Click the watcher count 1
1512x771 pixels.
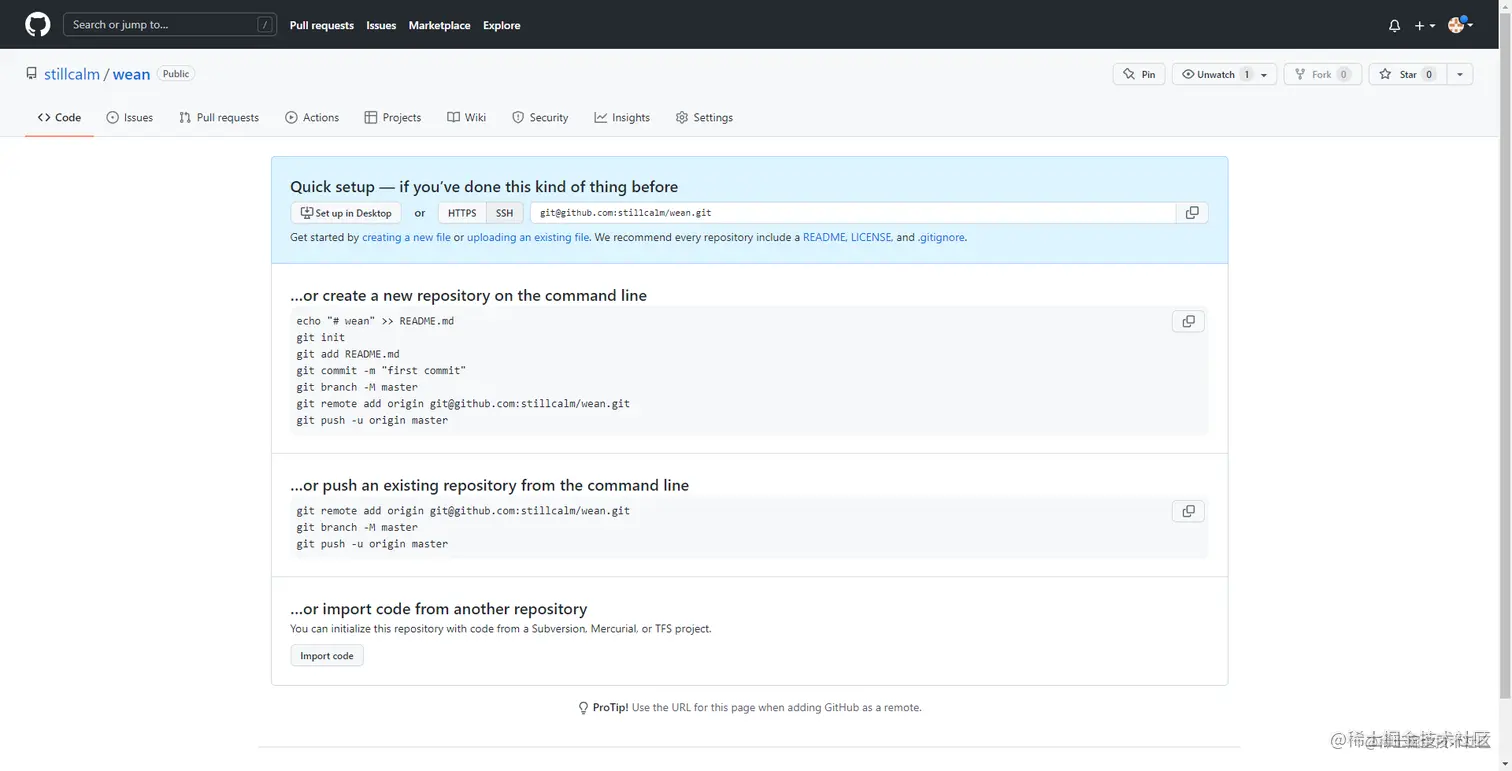(1246, 74)
